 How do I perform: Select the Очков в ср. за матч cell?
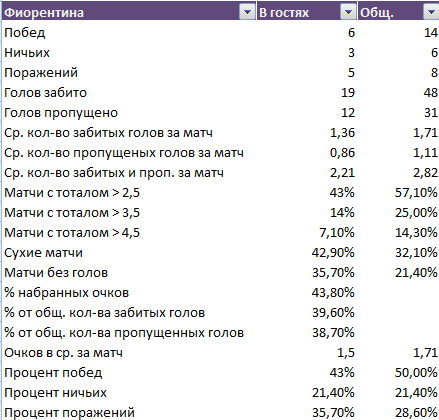coord(129,352)
